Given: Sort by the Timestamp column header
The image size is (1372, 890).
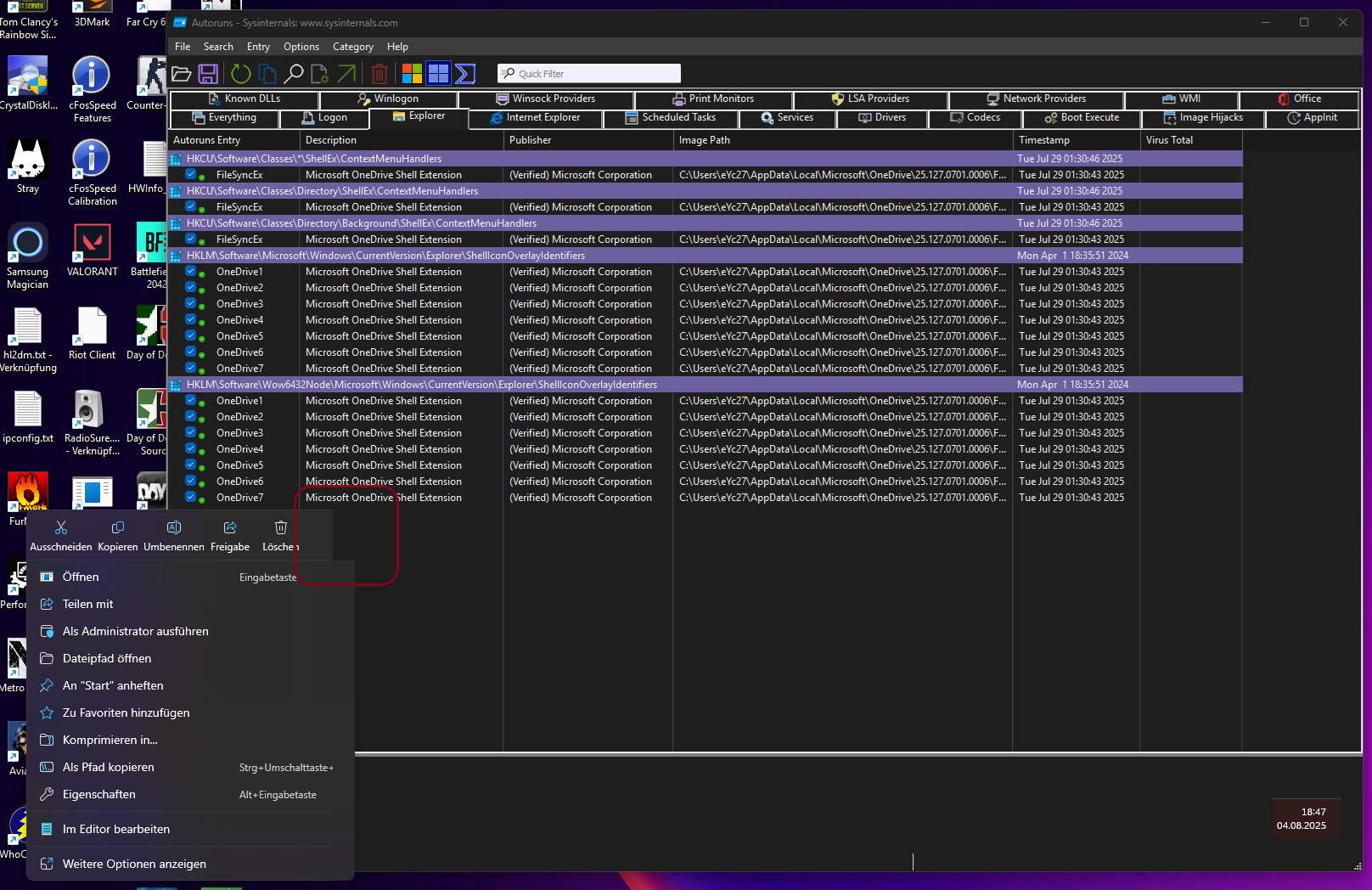Looking at the screenshot, I should [x=1077, y=140].
